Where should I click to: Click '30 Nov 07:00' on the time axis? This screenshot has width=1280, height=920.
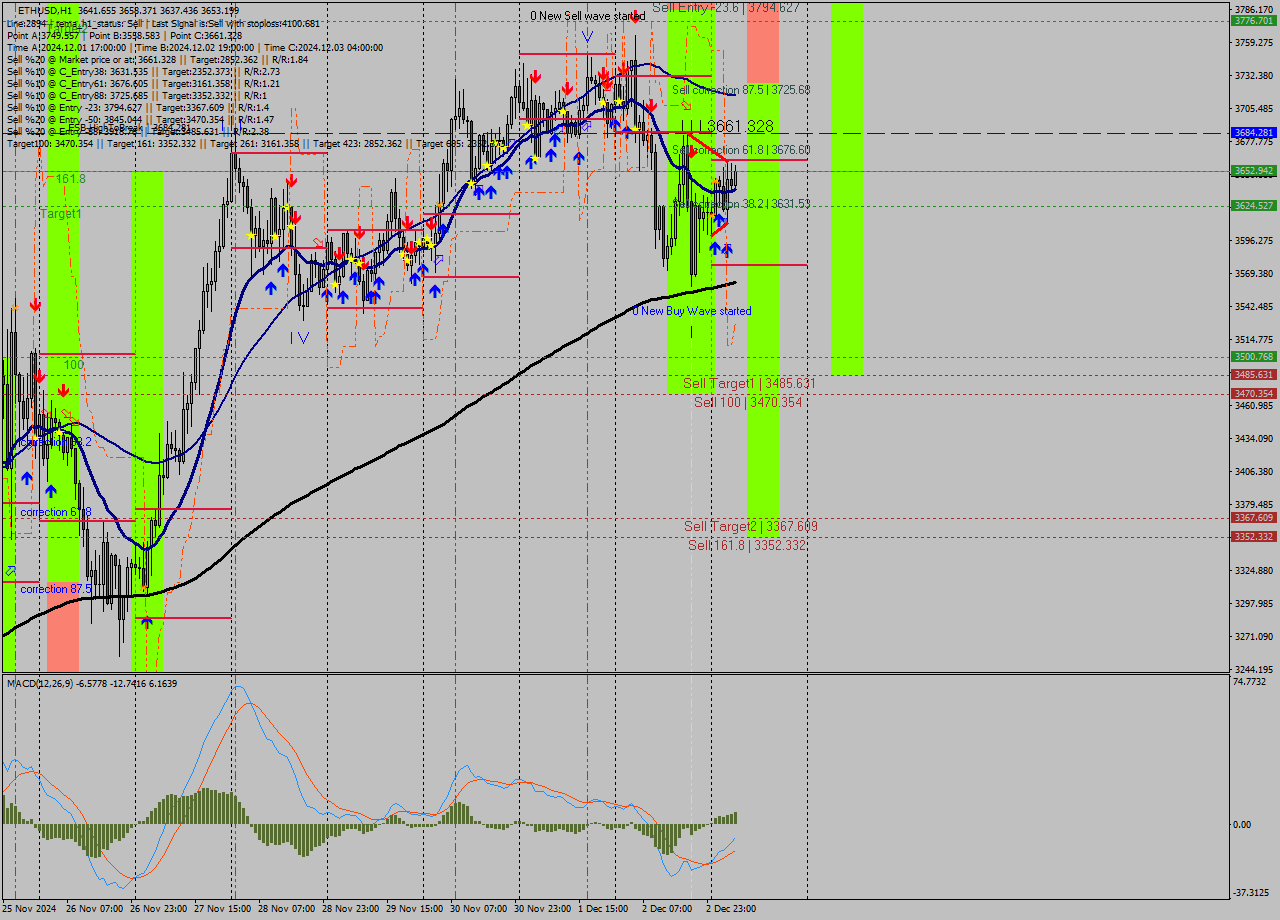[x=479, y=909]
